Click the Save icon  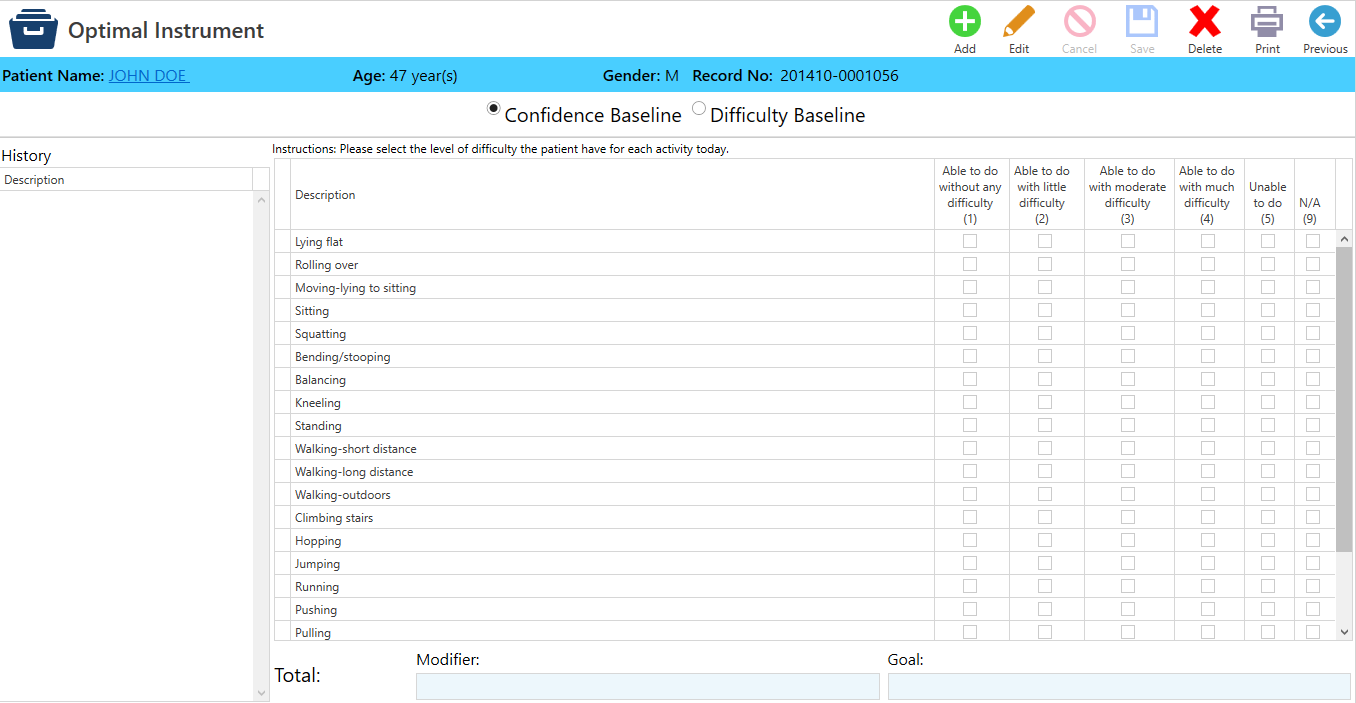[1141, 22]
